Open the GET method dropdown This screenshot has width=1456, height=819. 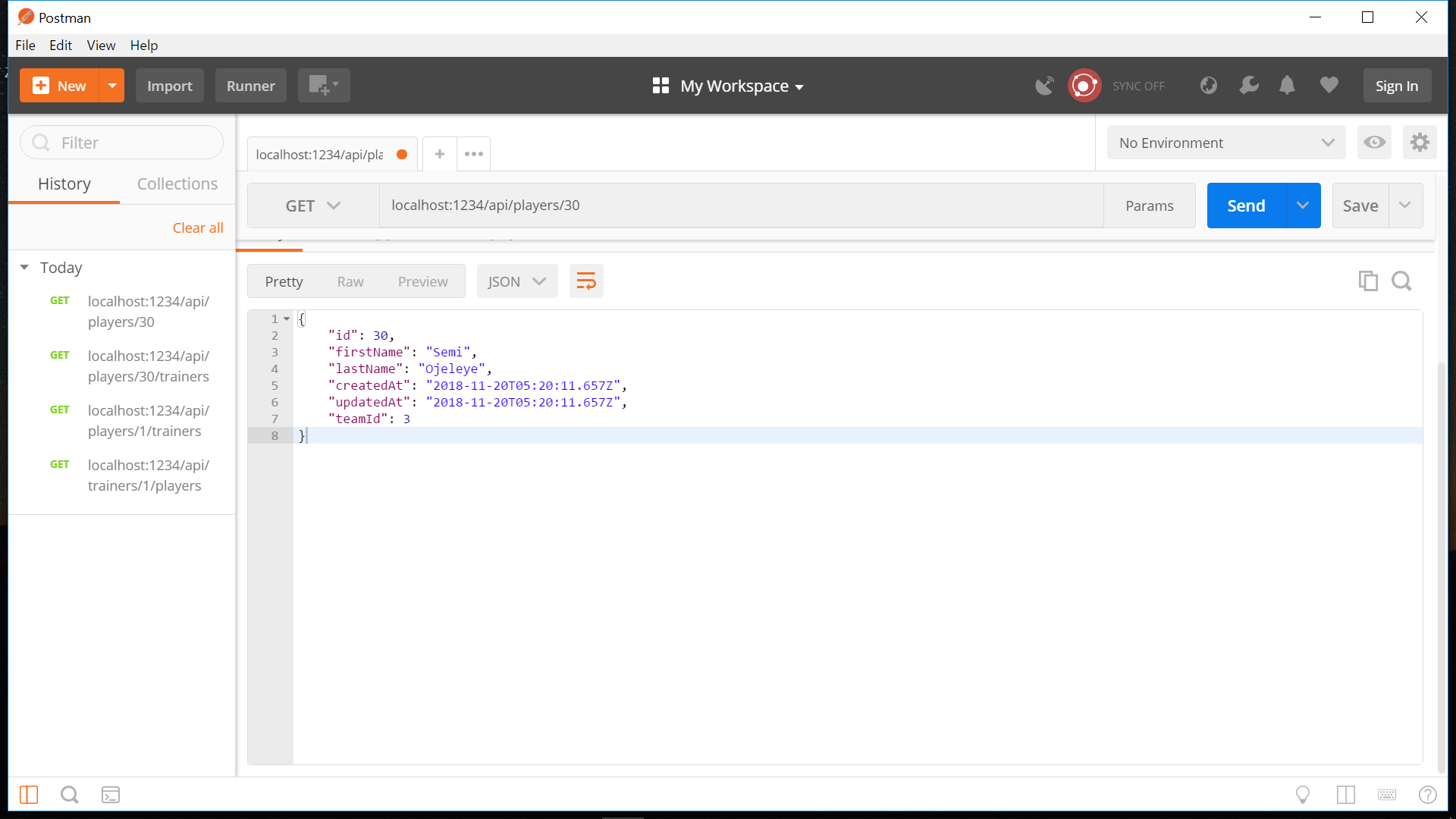click(312, 206)
